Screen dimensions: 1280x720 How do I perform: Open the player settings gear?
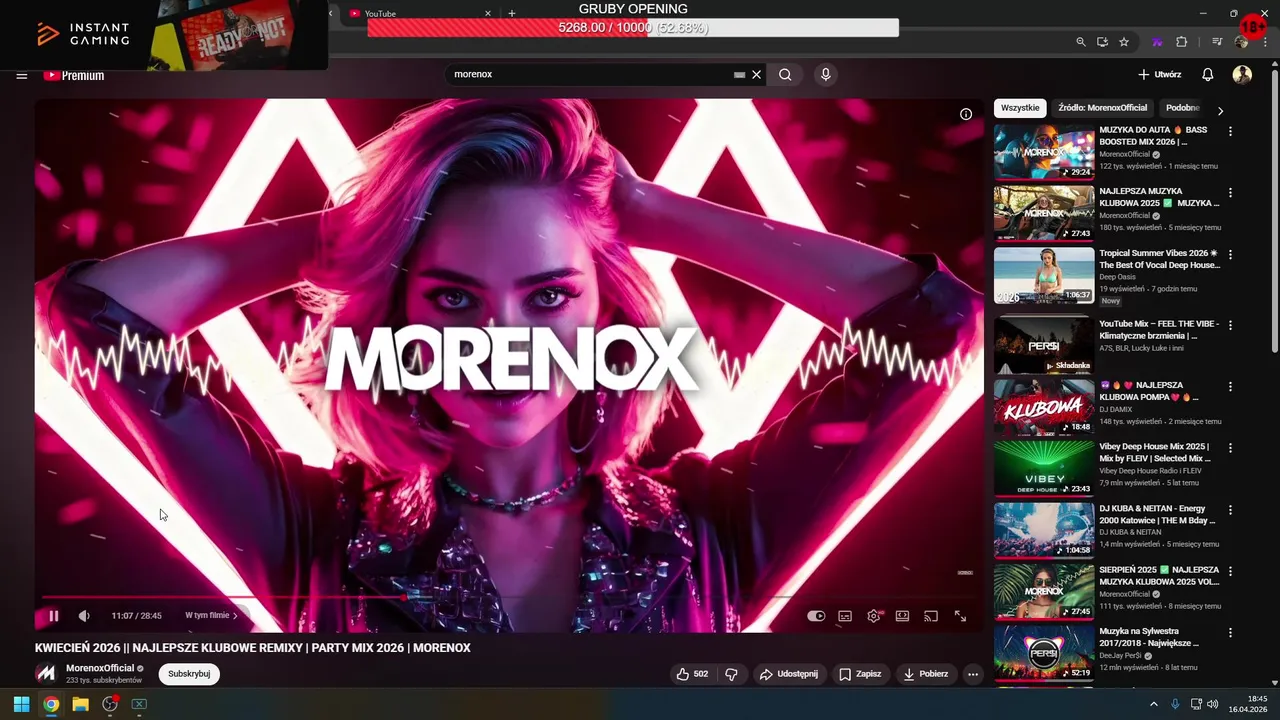[x=874, y=616]
